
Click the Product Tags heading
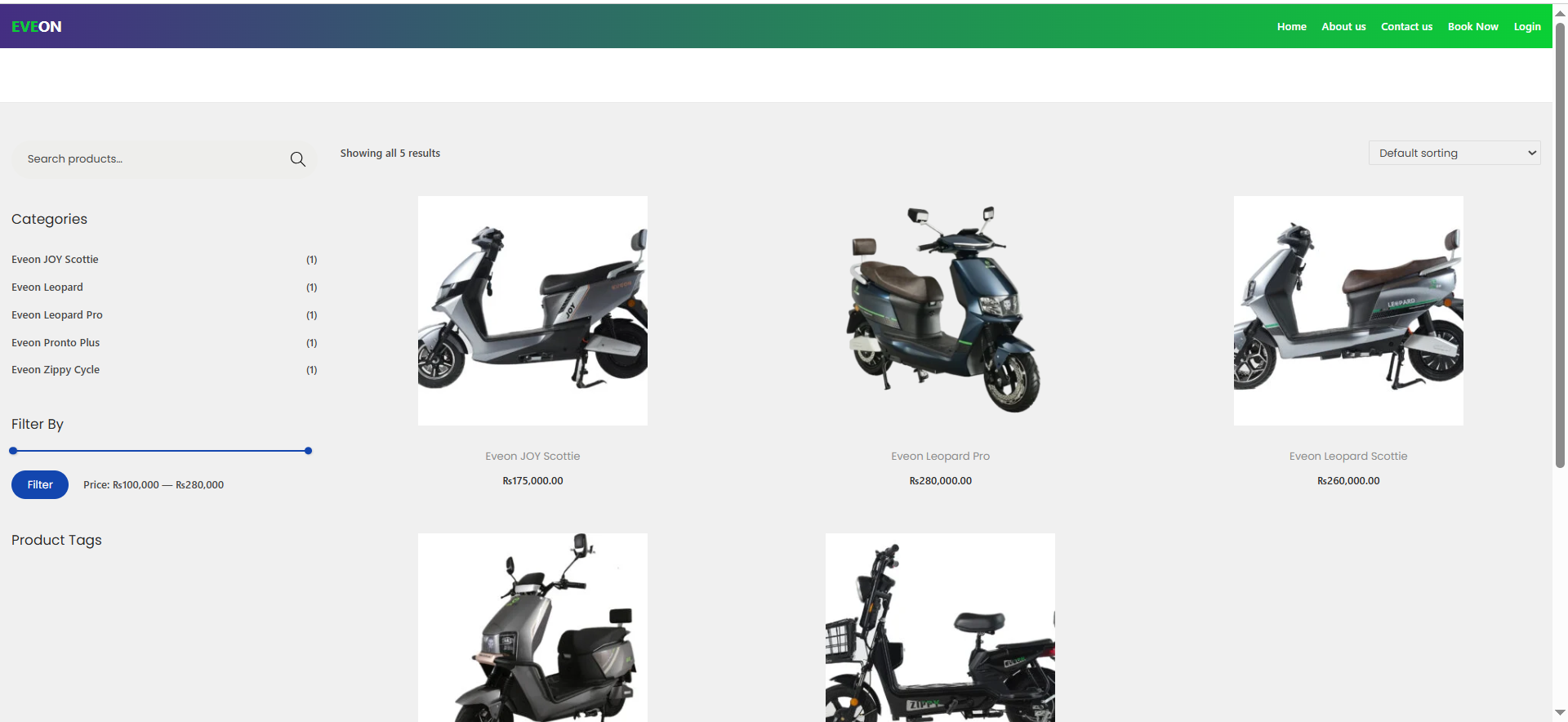click(x=56, y=540)
